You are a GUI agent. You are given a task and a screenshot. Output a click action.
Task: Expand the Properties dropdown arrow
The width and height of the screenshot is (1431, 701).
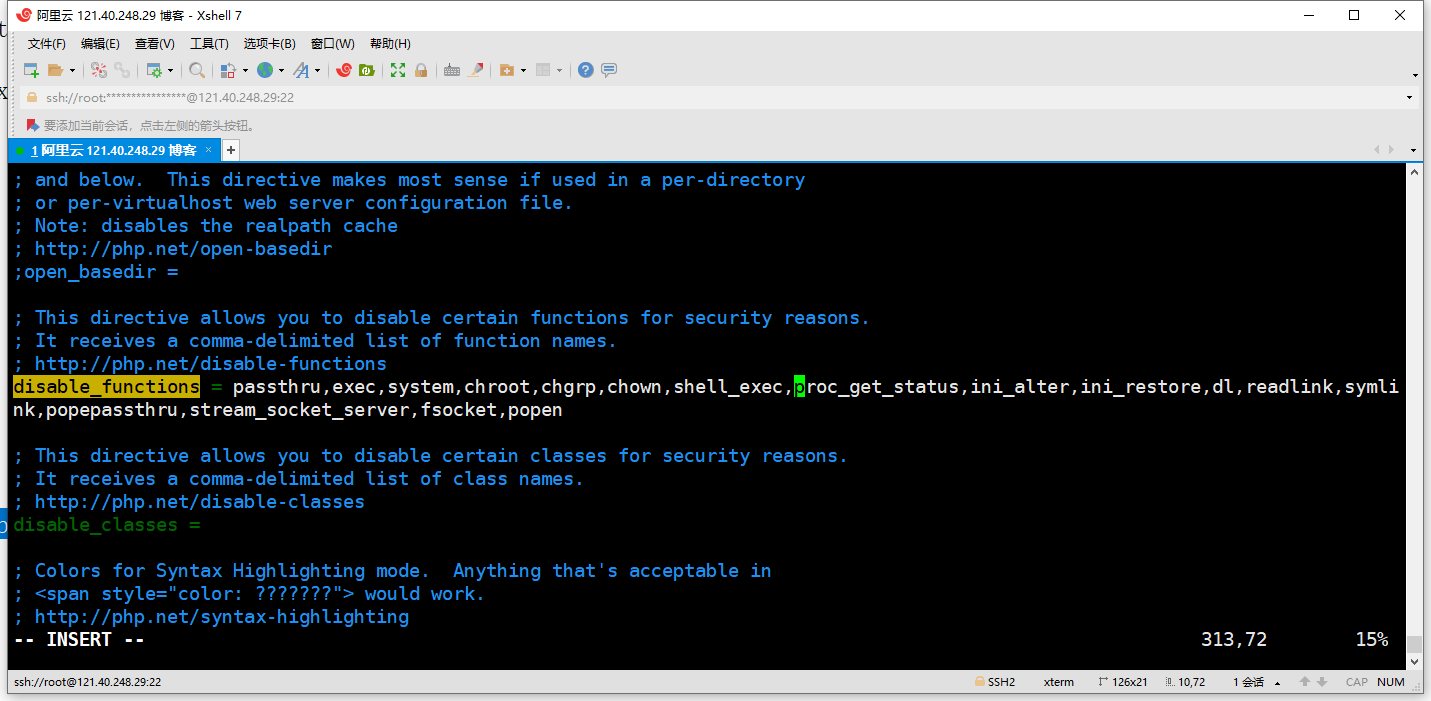tap(170, 70)
